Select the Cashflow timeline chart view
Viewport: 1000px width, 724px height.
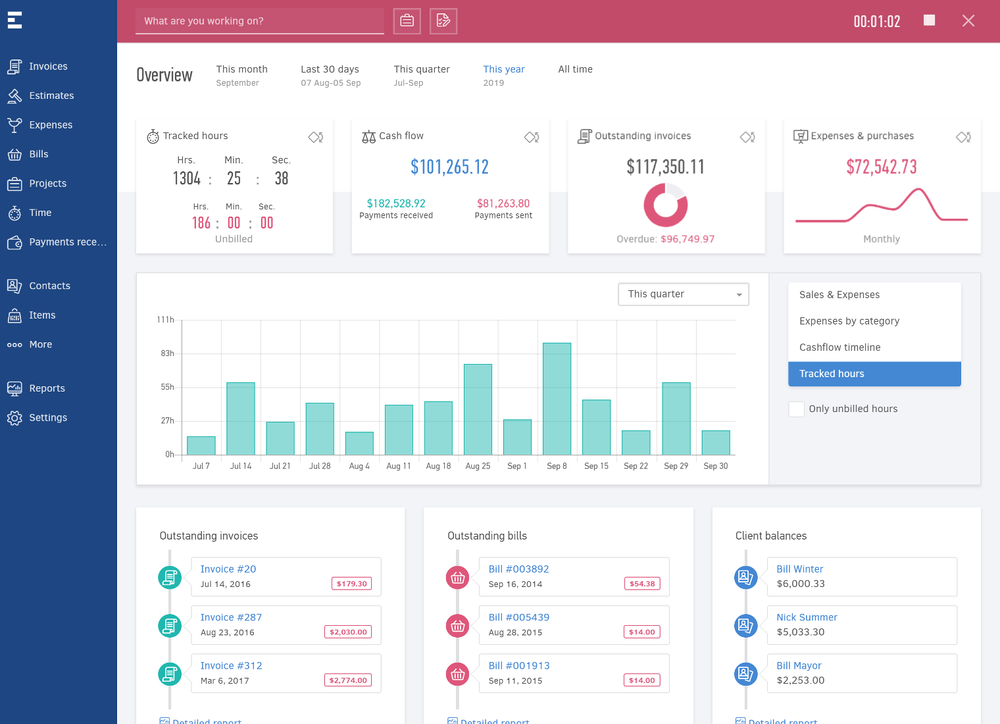(838, 347)
